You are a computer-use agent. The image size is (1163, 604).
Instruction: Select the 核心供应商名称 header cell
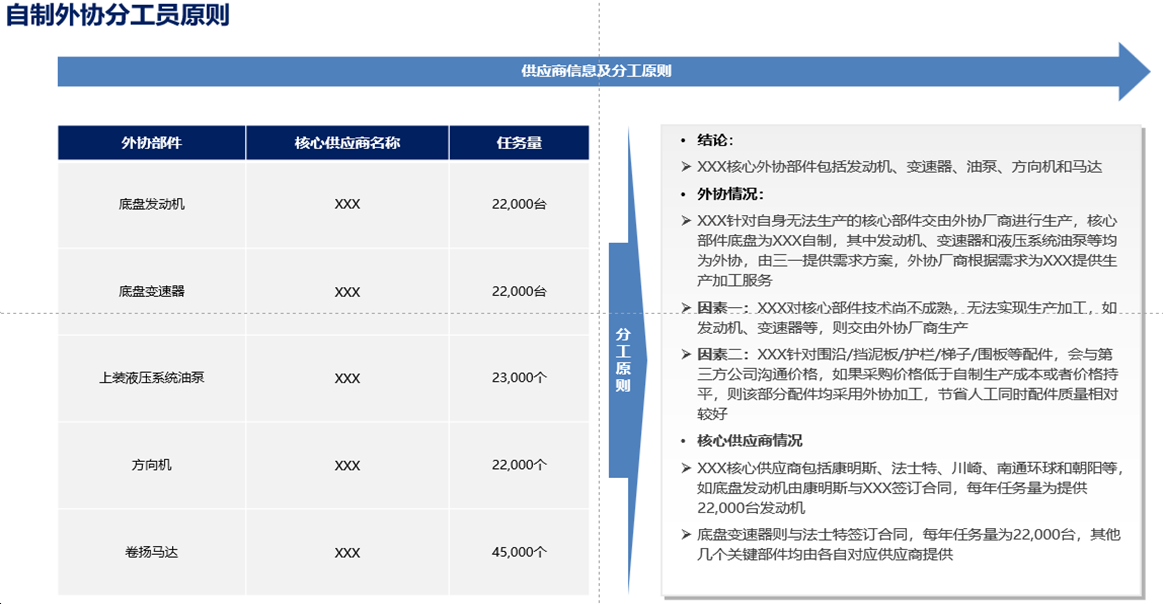(347, 142)
